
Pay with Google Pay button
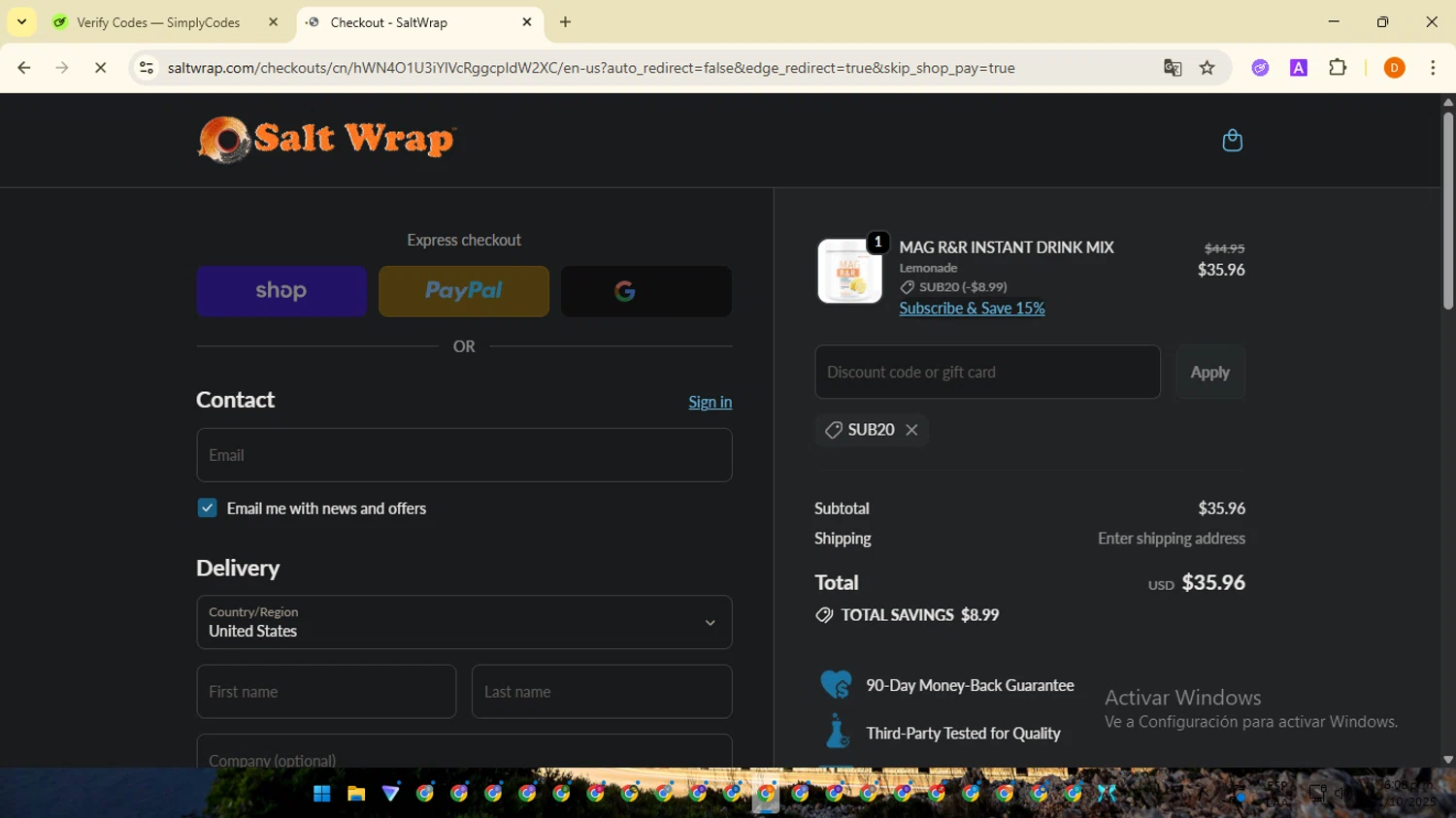click(646, 291)
